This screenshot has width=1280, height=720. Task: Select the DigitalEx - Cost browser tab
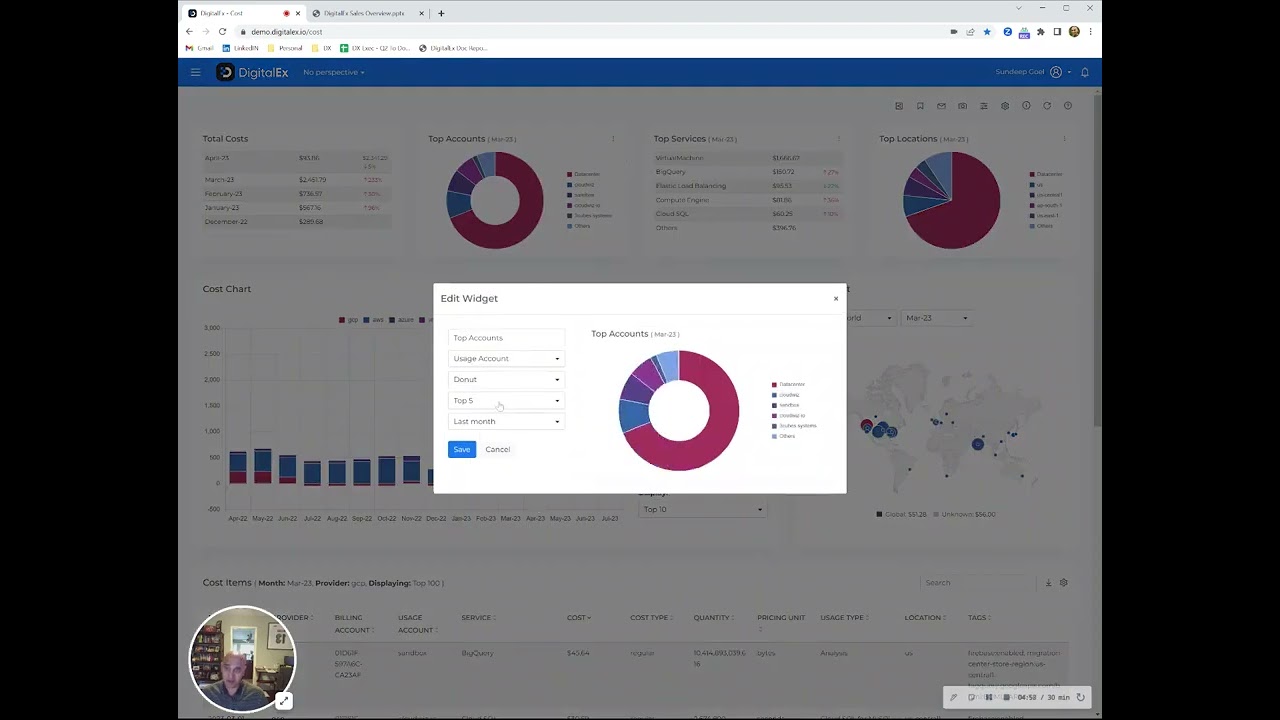[x=244, y=13]
